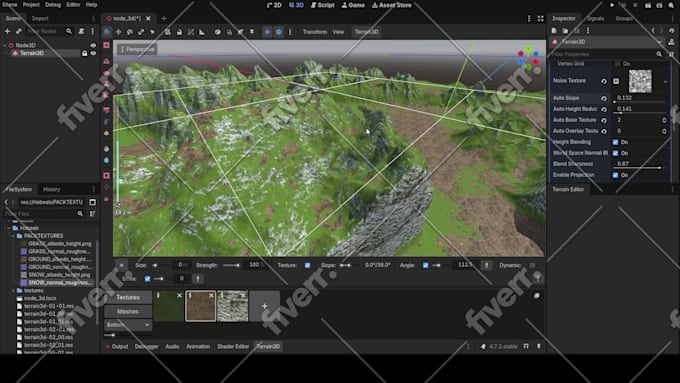Step the Auto Overlay Texture spinner
This screenshot has height=383, width=680.
664,131
